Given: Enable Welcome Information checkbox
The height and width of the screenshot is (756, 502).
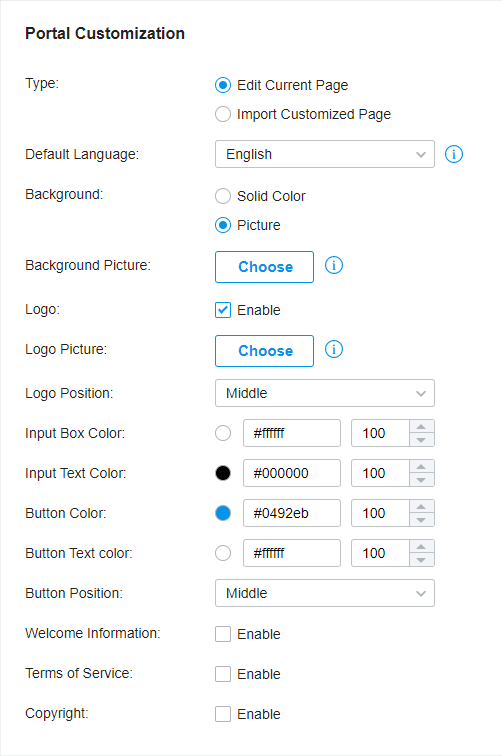Looking at the screenshot, I should 223,634.
